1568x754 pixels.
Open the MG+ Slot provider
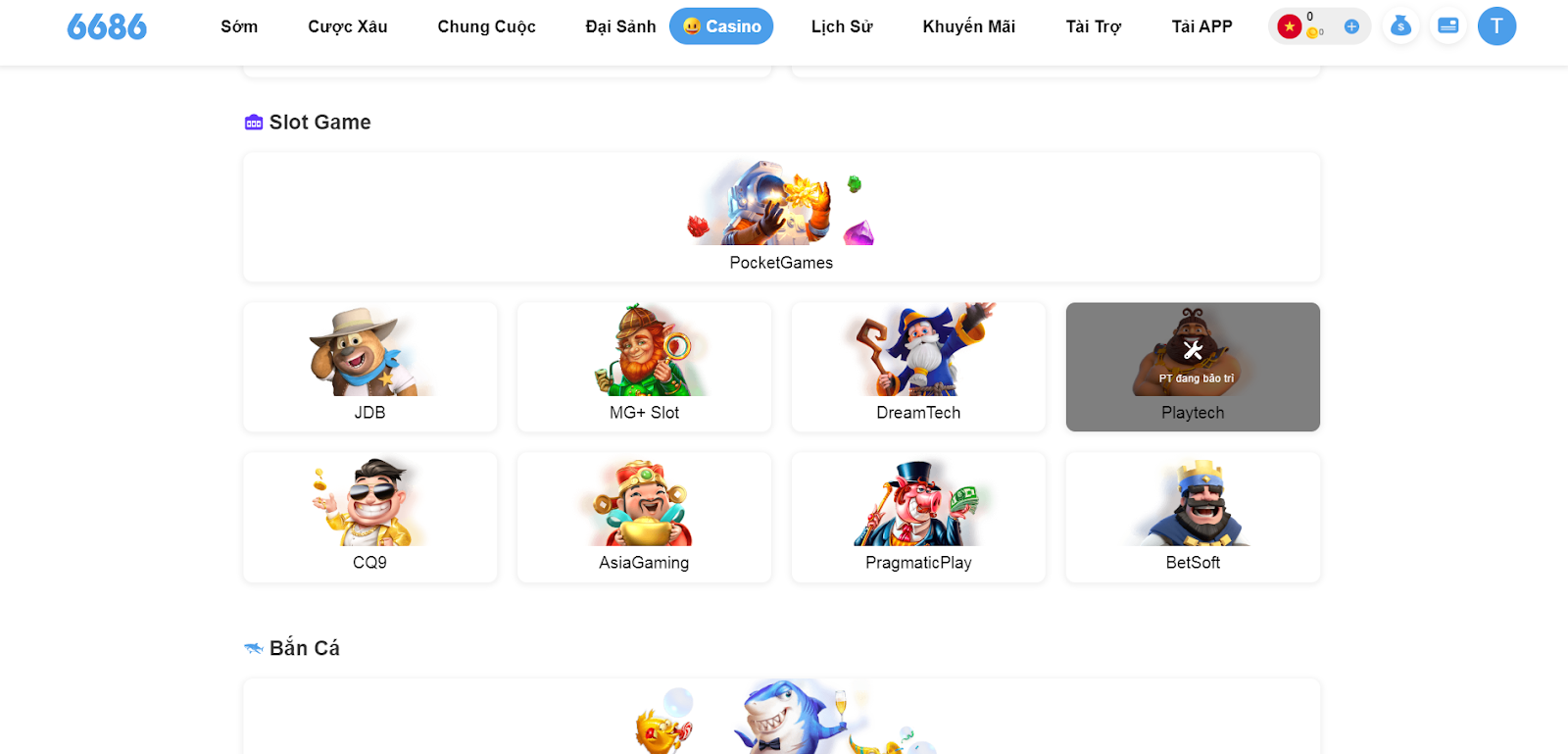644,367
